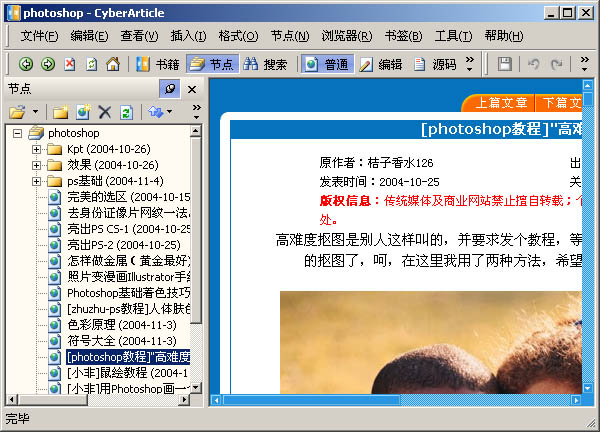Open the 浏览器(R) menu
Screen dimensions: 600x432
(347, 36)
